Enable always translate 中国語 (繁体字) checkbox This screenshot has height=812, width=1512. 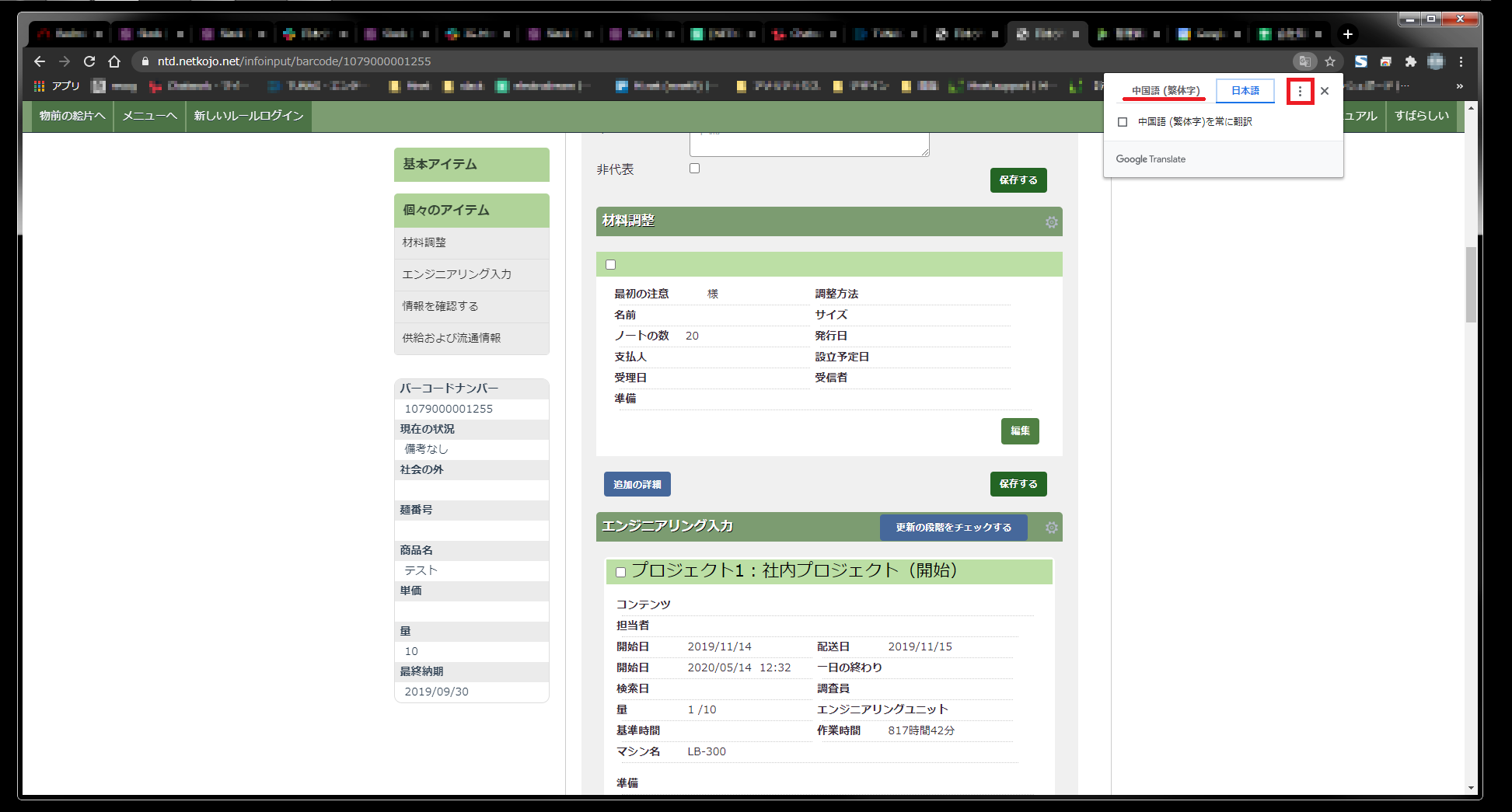click(1123, 122)
